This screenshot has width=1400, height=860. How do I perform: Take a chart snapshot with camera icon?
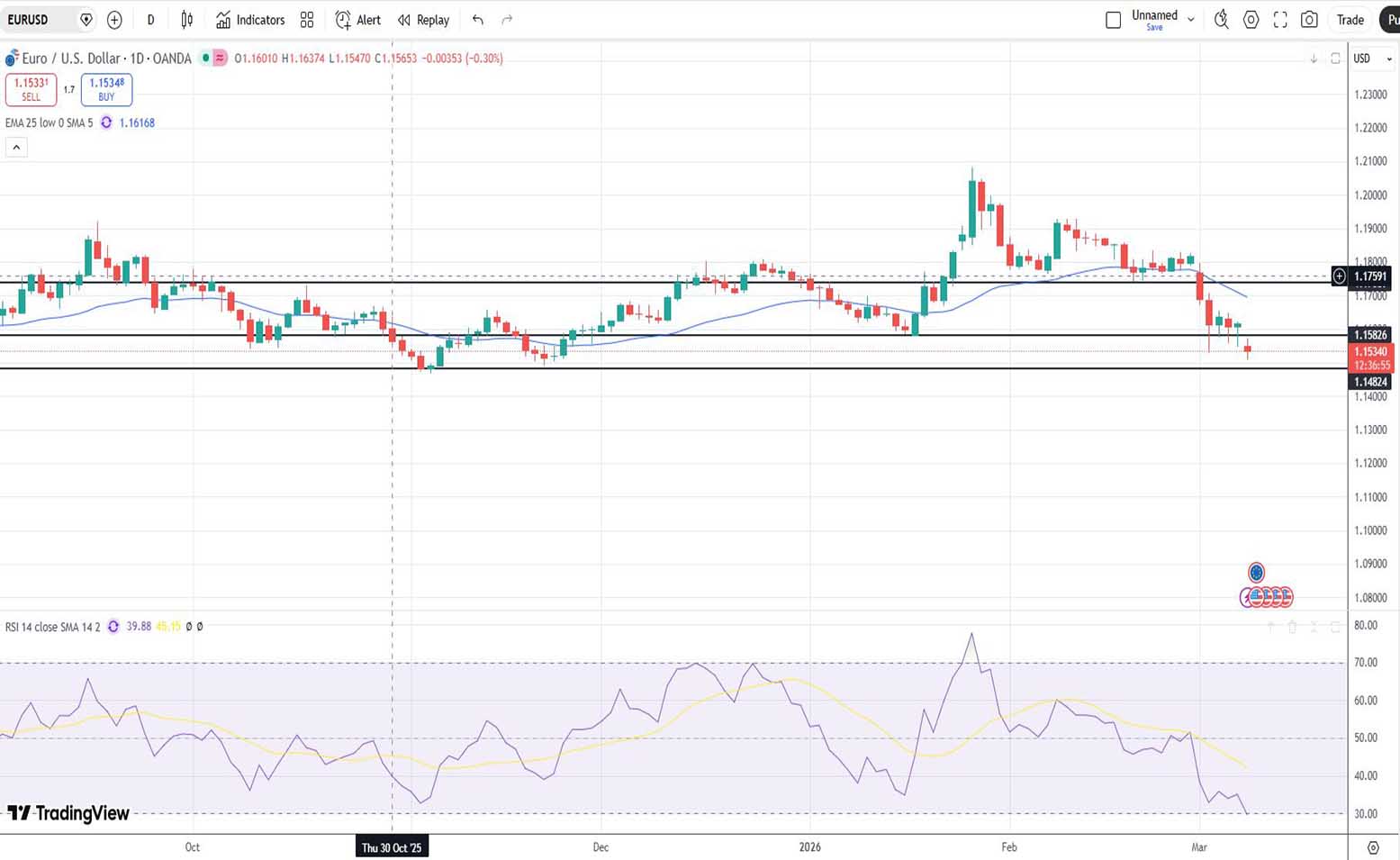click(1310, 20)
